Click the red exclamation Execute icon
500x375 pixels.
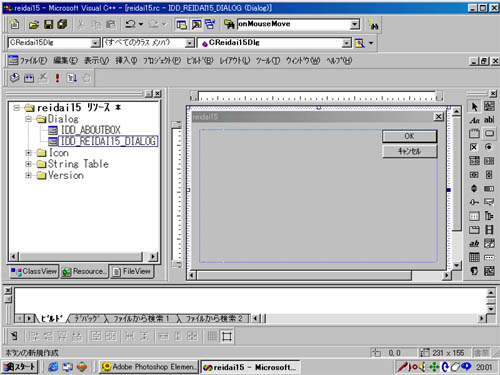(57, 78)
